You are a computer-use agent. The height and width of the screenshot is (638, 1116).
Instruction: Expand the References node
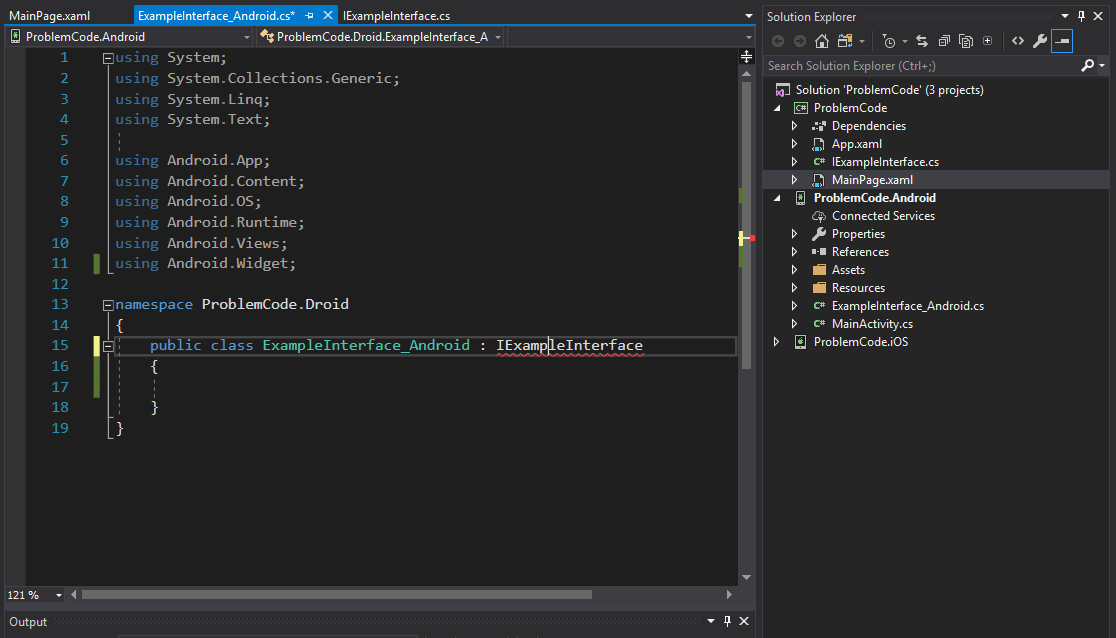pyautogui.click(x=794, y=252)
